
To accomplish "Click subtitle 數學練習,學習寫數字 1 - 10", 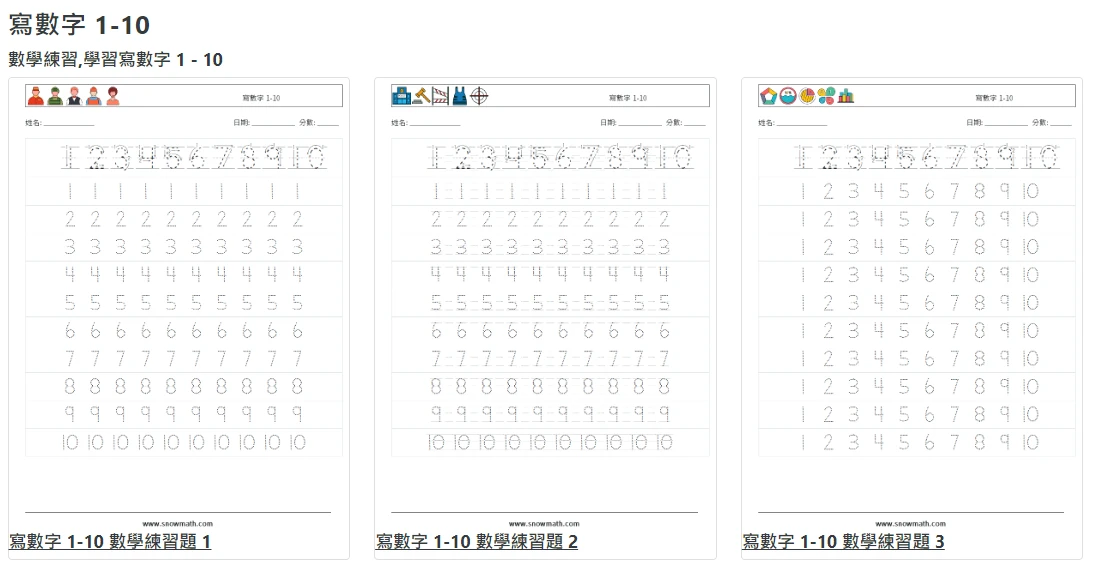I will tap(116, 59).
